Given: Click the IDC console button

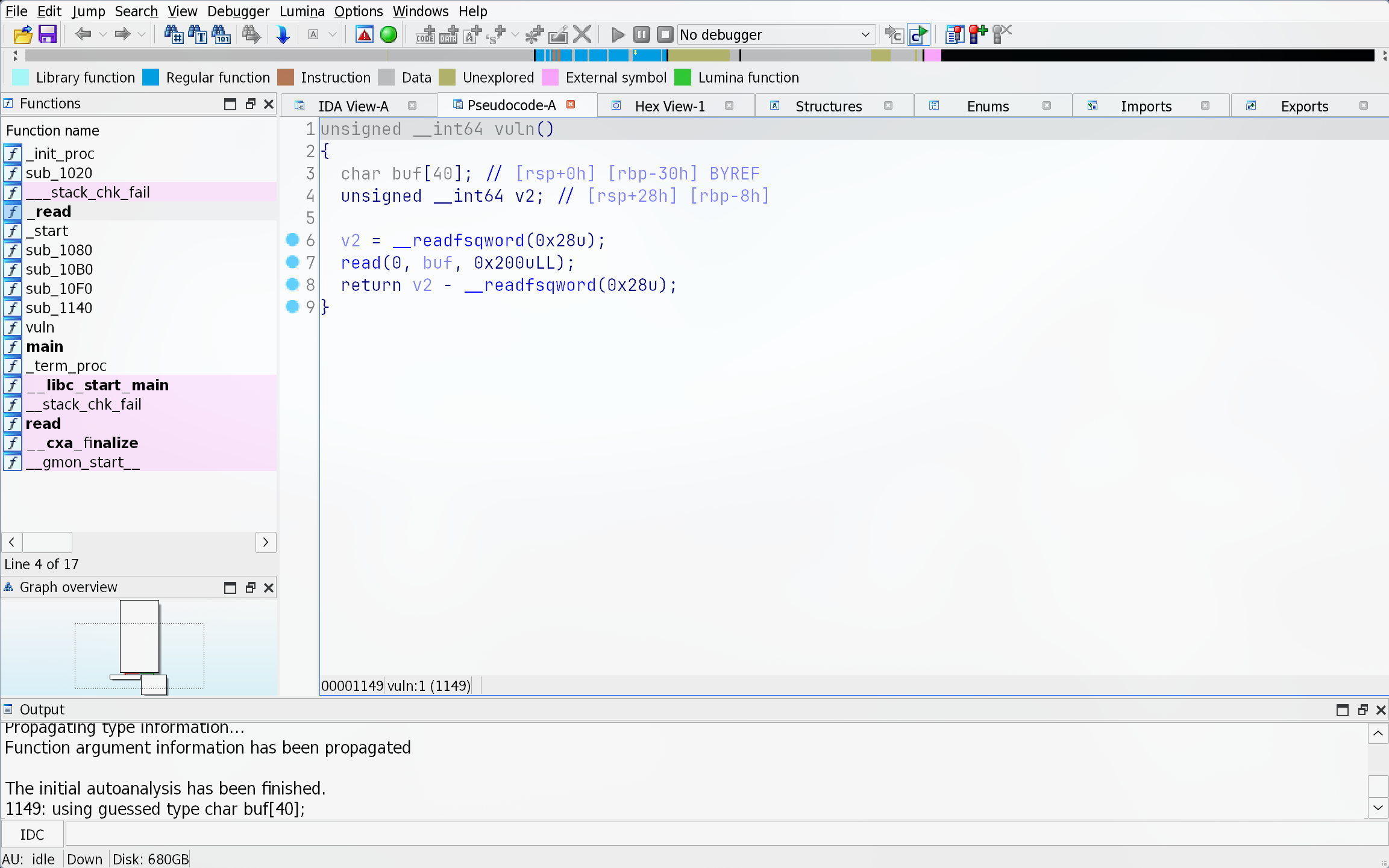Looking at the screenshot, I should [x=32, y=834].
